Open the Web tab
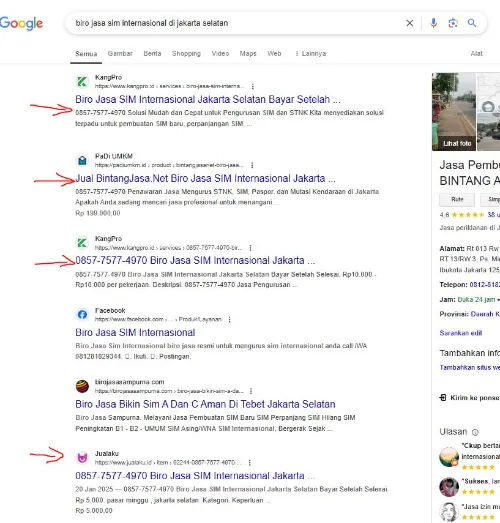This screenshot has width=500, height=523. coord(274,53)
